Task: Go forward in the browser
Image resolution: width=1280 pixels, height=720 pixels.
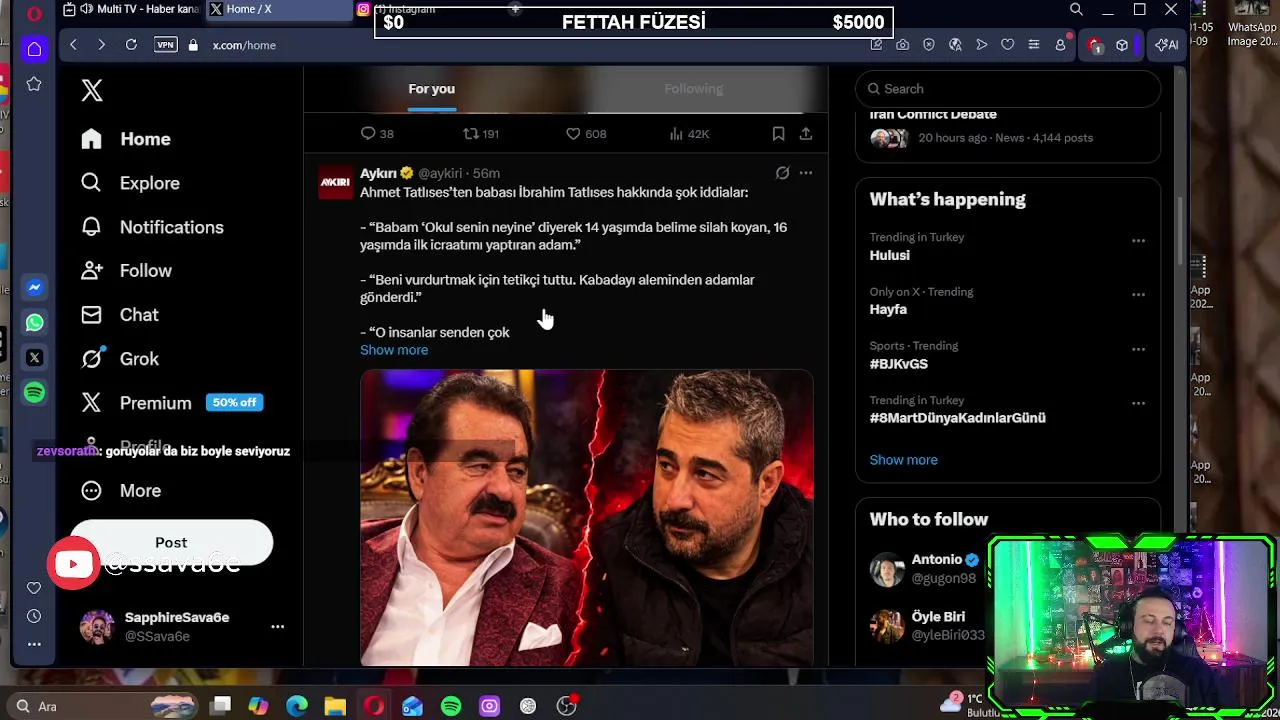Action: pyautogui.click(x=101, y=45)
